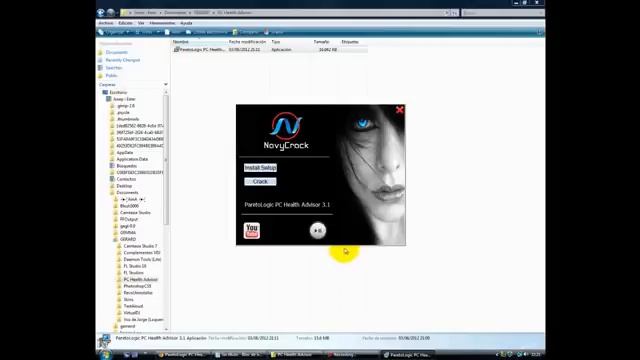Image resolution: width=640 pixels, height=360 pixels.
Task: Close the NavyCrack dialog with red X
Action: 400,110
